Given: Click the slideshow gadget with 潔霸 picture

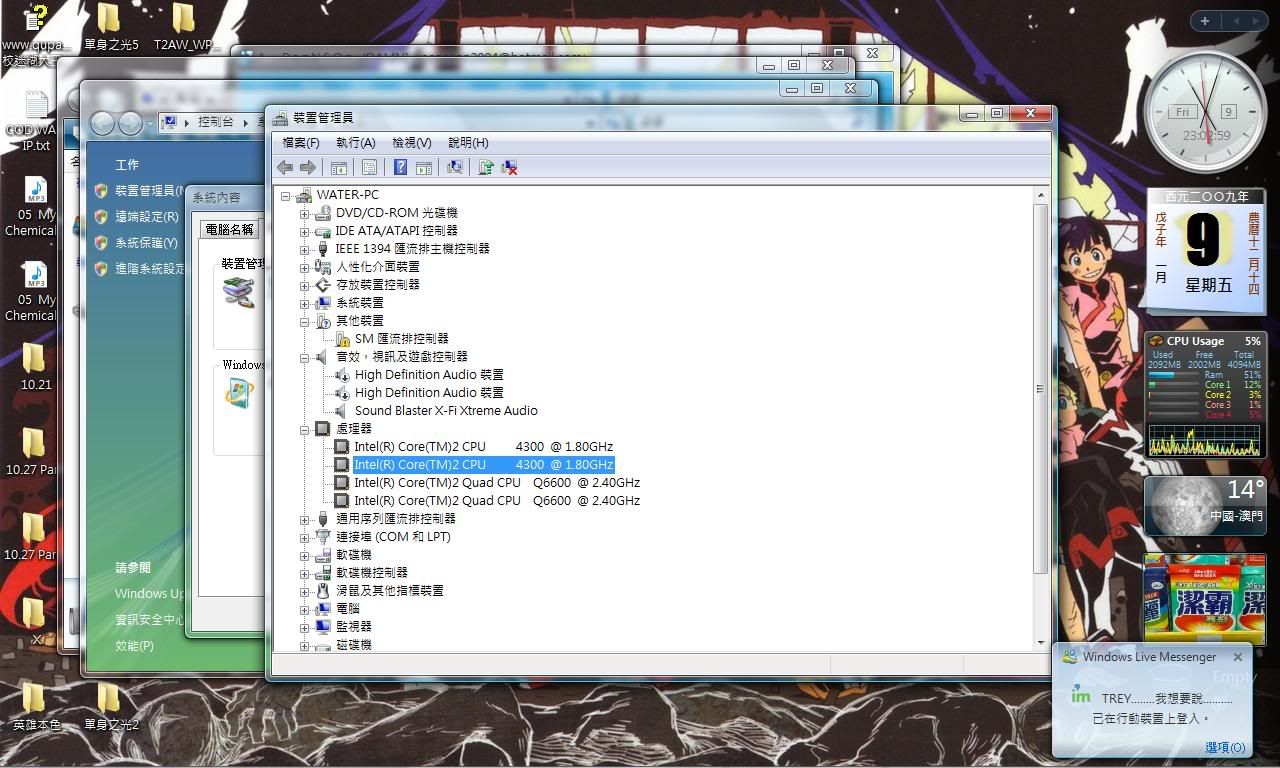Looking at the screenshot, I should tap(1205, 599).
